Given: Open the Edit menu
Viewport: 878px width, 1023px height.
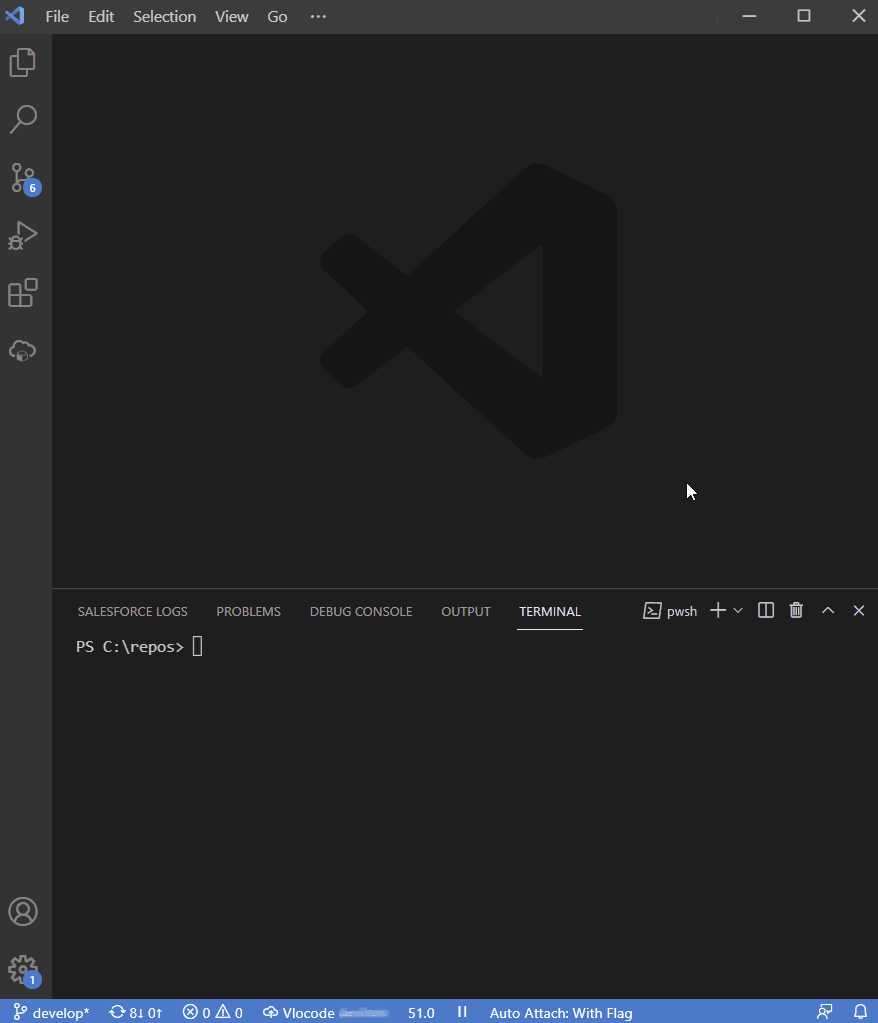Looking at the screenshot, I should pyautogui.click(x=101, y=16).
